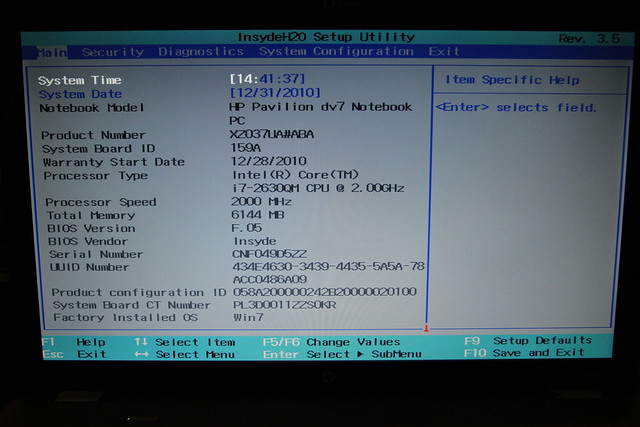Open the Diagnostics tab

(201, 51)
